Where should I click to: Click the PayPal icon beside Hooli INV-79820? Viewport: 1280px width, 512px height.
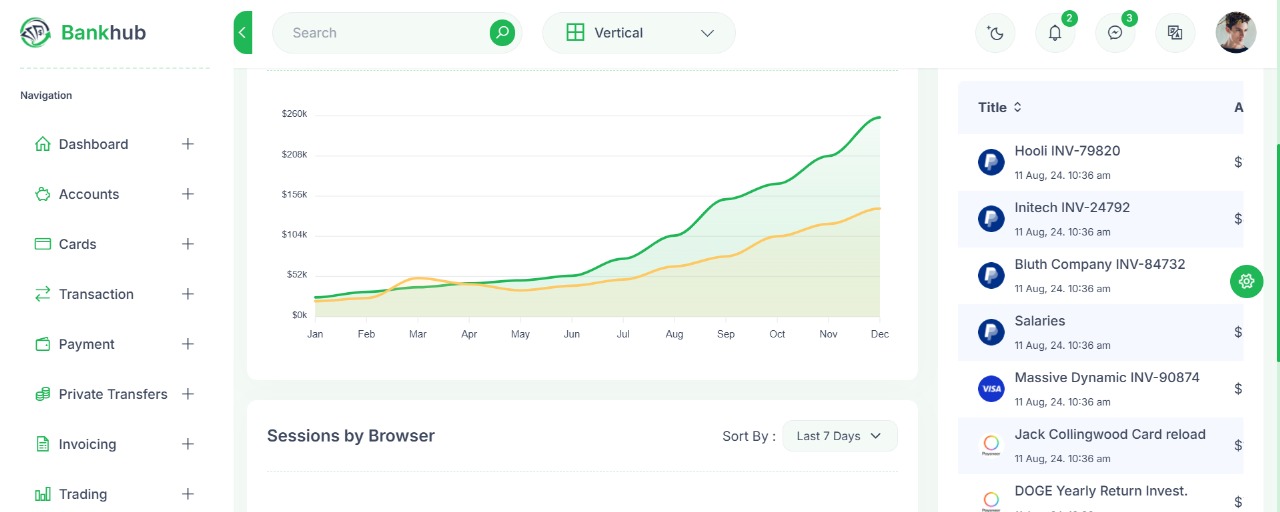click(991, 162)
